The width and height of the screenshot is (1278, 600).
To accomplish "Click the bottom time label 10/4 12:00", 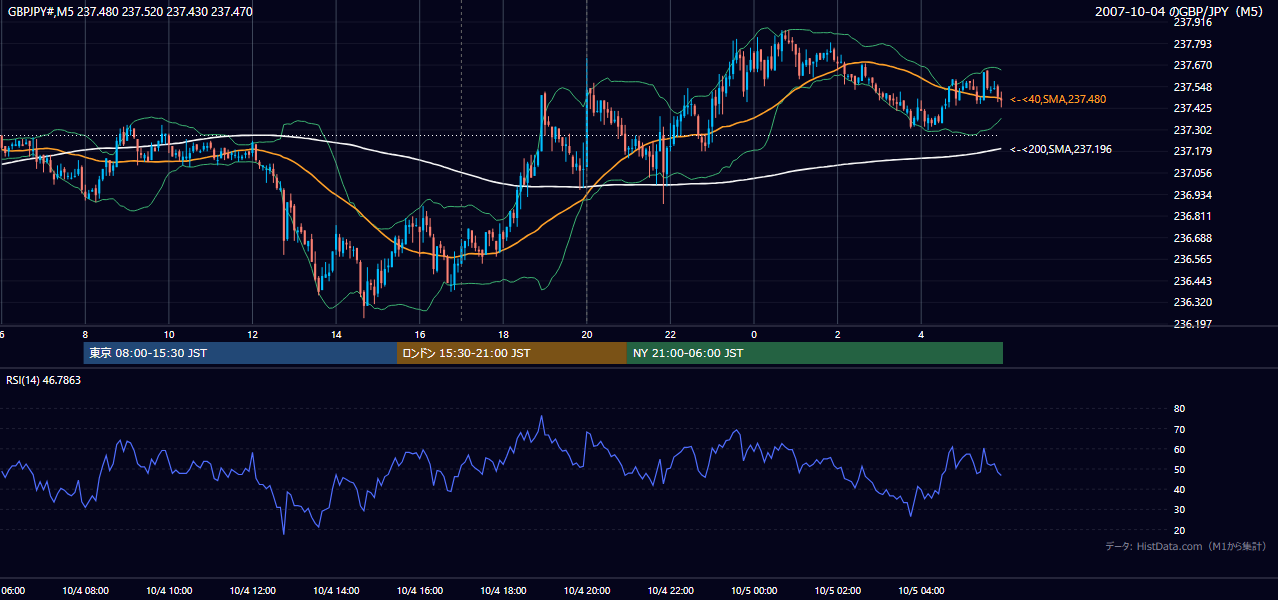I will coord(253,591).
